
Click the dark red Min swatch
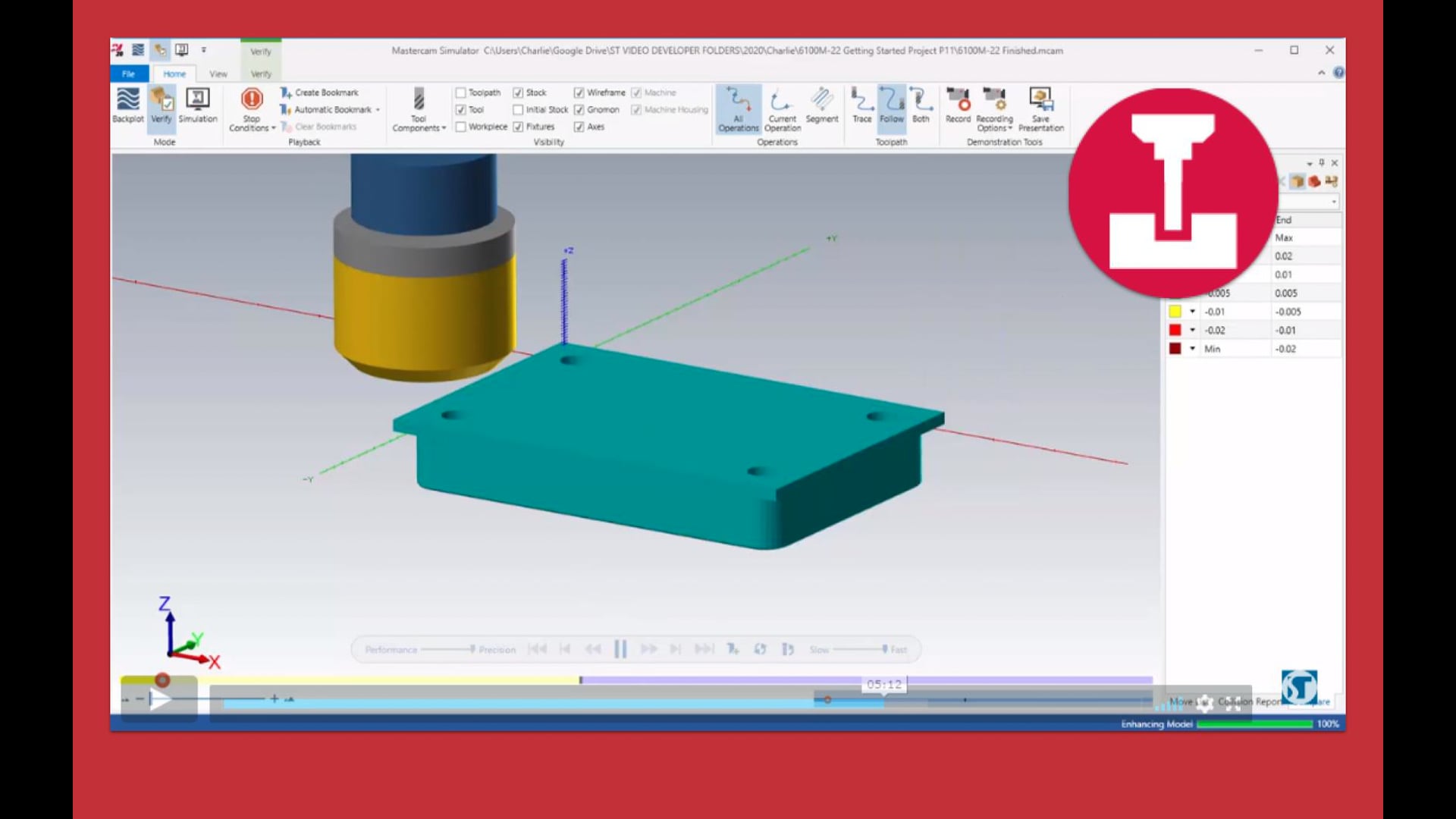click(x=1175, y=349)
